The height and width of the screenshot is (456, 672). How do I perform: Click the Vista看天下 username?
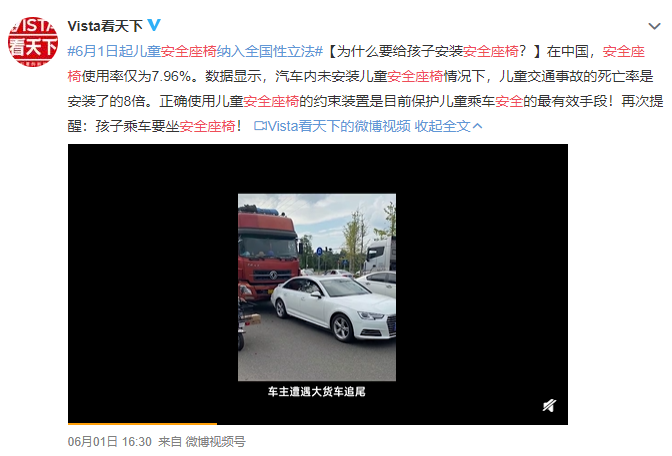pyautogui.click(x=105, y=26)
